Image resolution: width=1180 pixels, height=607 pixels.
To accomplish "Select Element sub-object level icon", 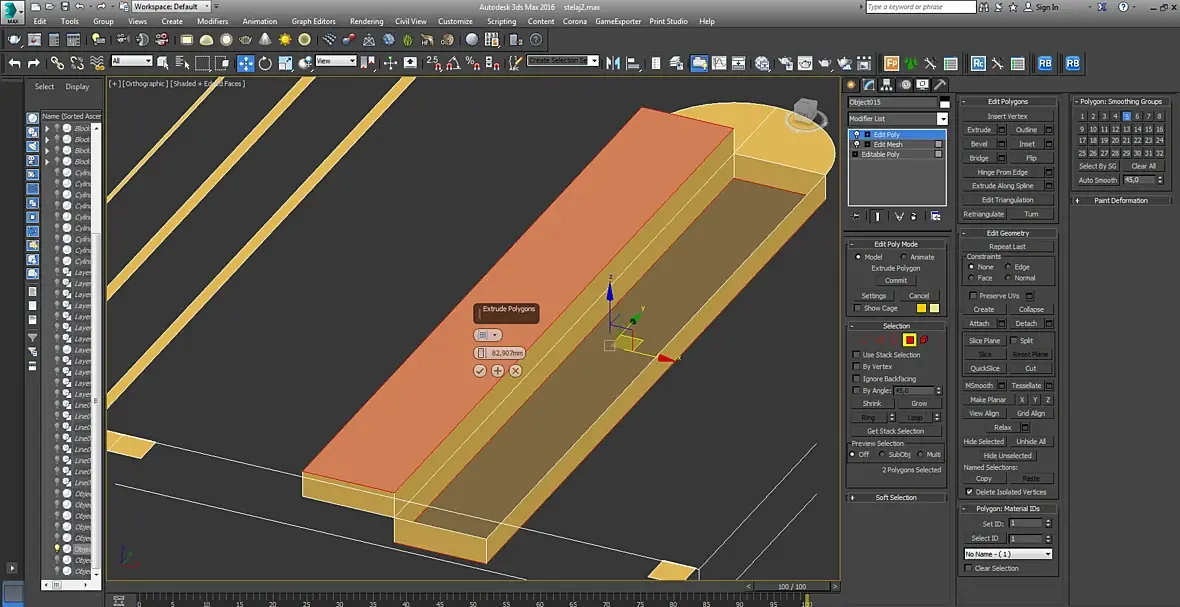I will tap(923, 340).
